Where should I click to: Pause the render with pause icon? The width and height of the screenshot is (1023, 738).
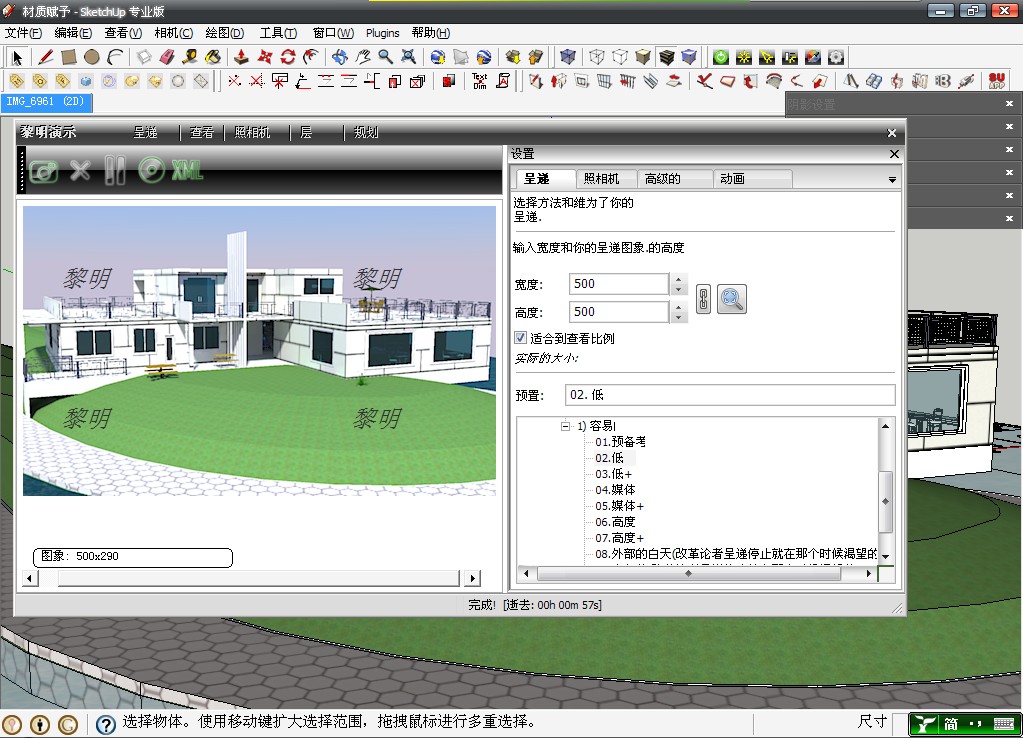(115, 171)
